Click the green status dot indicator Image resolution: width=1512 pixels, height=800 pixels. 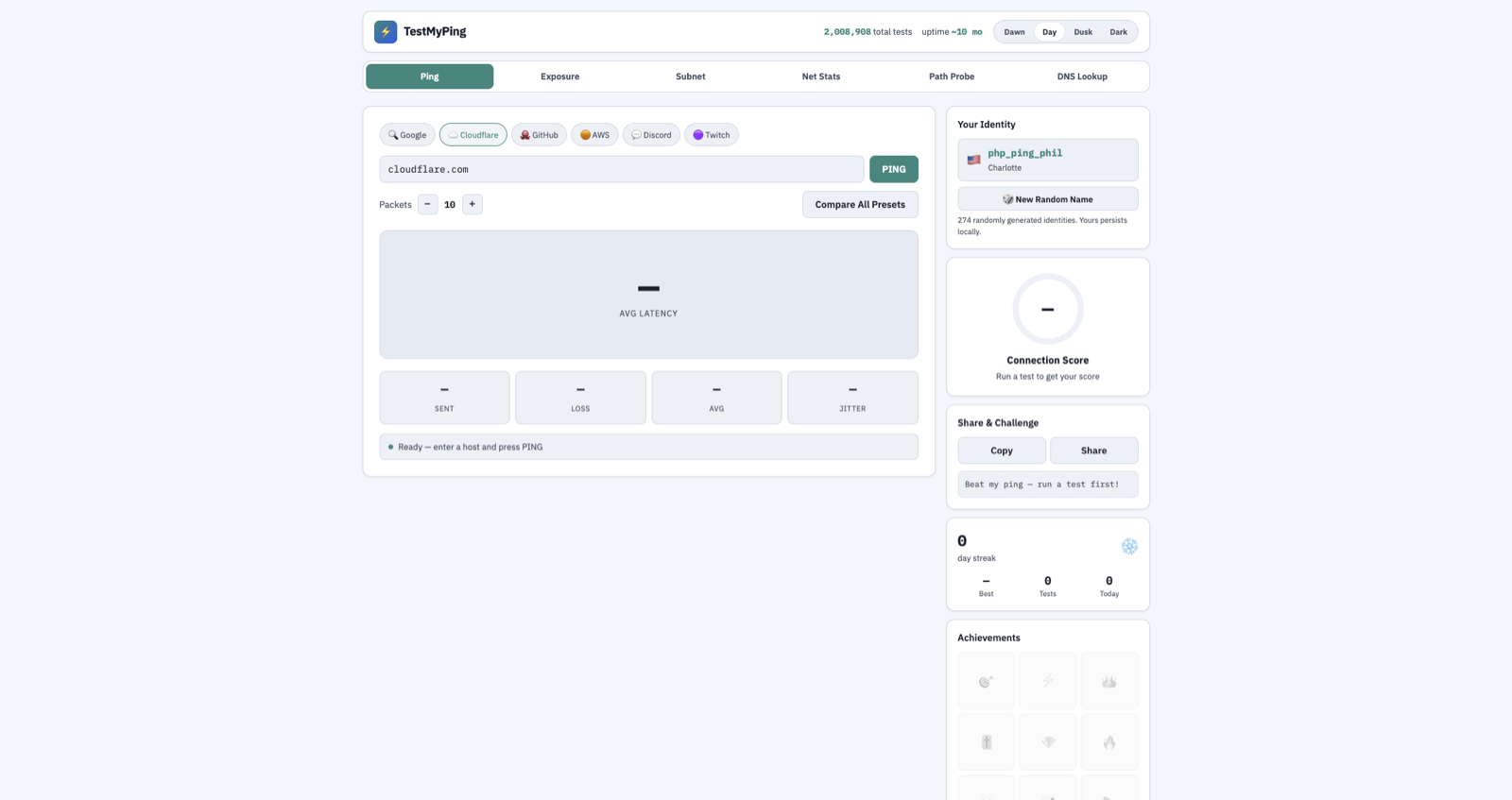[390, 447]
